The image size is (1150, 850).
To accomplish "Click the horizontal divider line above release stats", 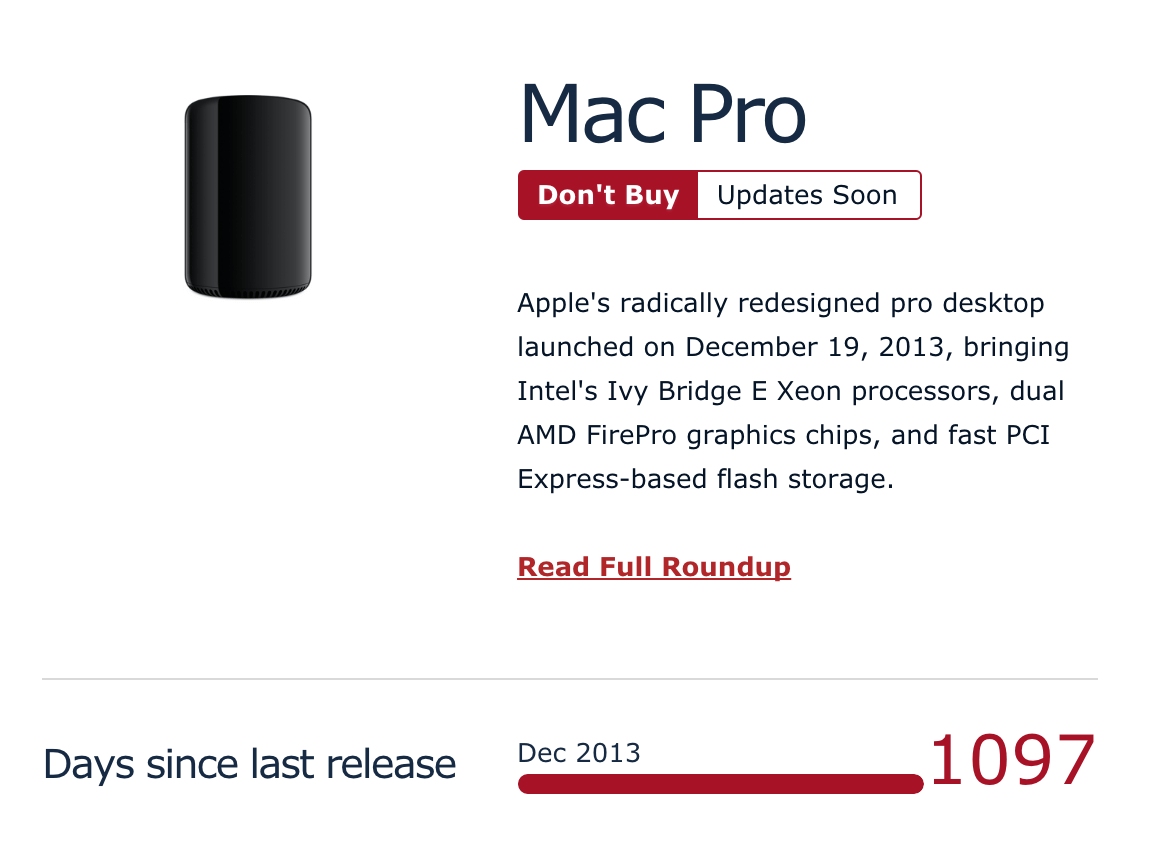I will [x=570, y=679].
